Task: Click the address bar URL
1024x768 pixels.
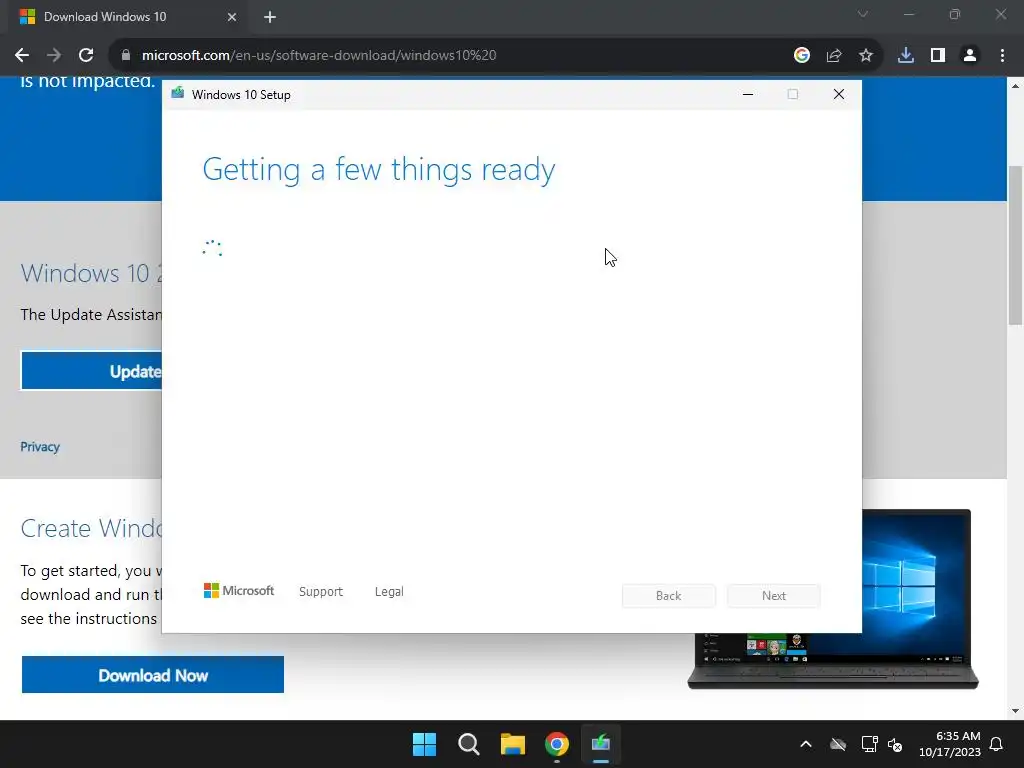Action: pos(319,56)
